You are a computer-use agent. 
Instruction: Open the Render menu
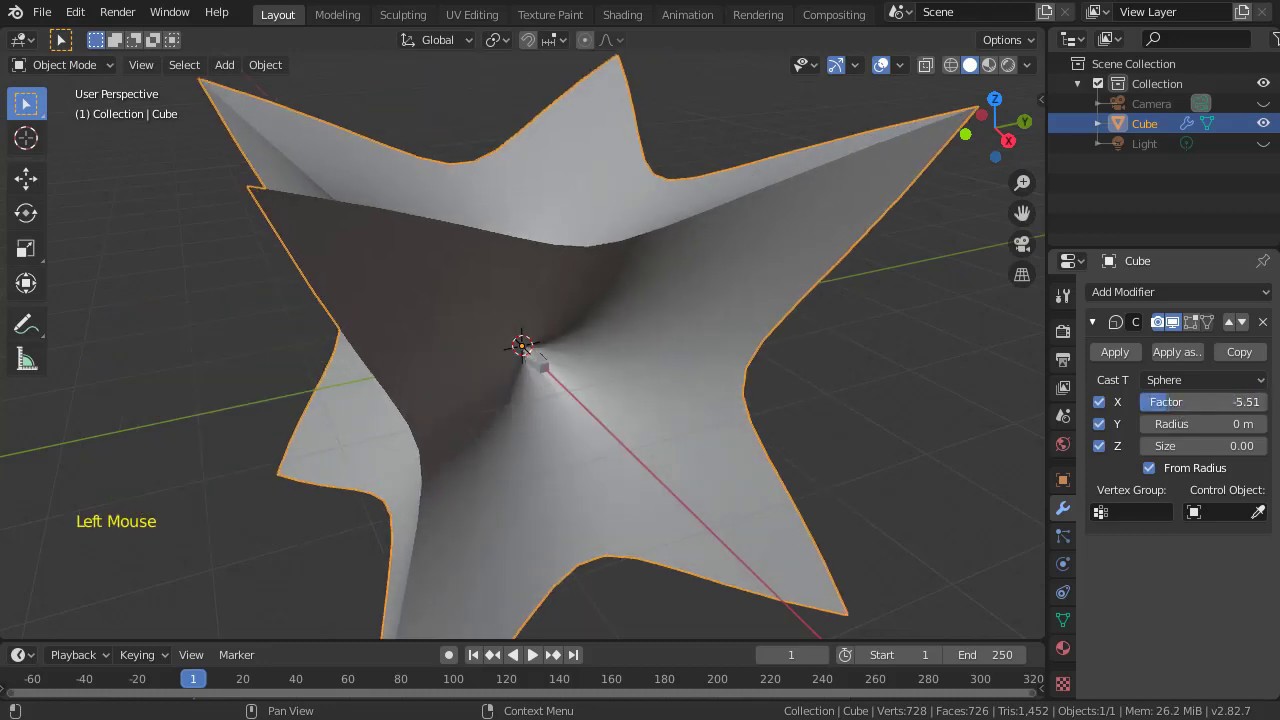[117, 12]
